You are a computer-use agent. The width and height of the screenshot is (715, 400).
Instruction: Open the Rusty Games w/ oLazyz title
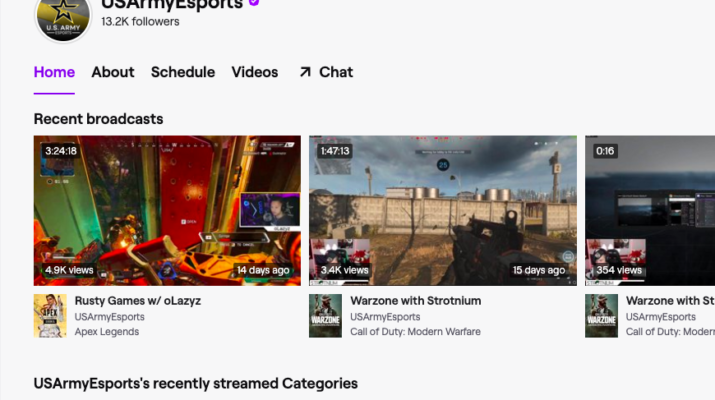138,301
